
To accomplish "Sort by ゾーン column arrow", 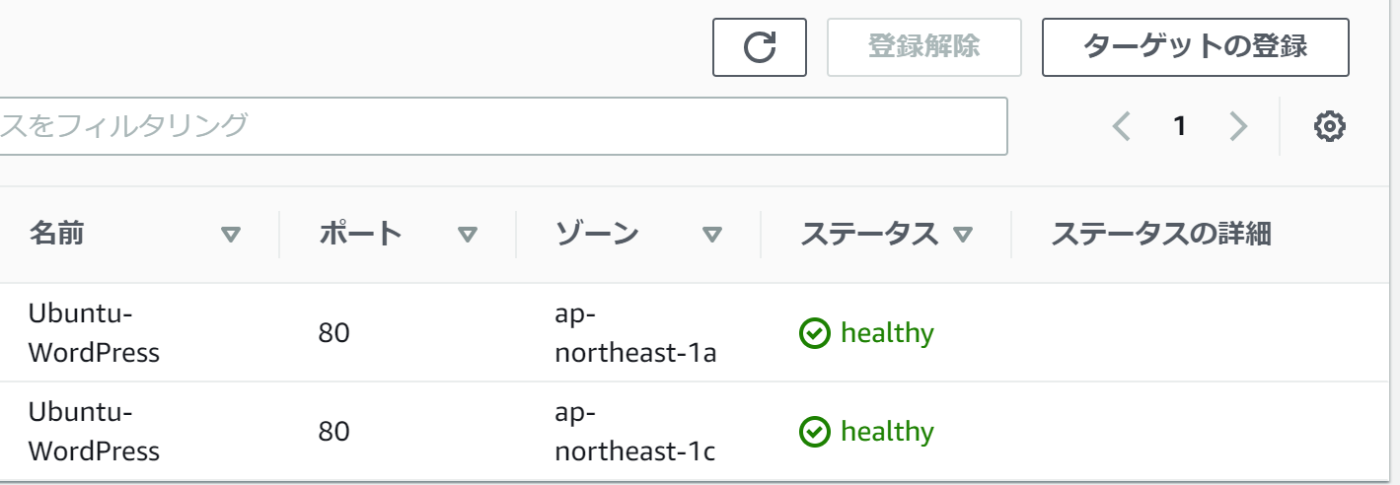I will click(x=712, y=235).
